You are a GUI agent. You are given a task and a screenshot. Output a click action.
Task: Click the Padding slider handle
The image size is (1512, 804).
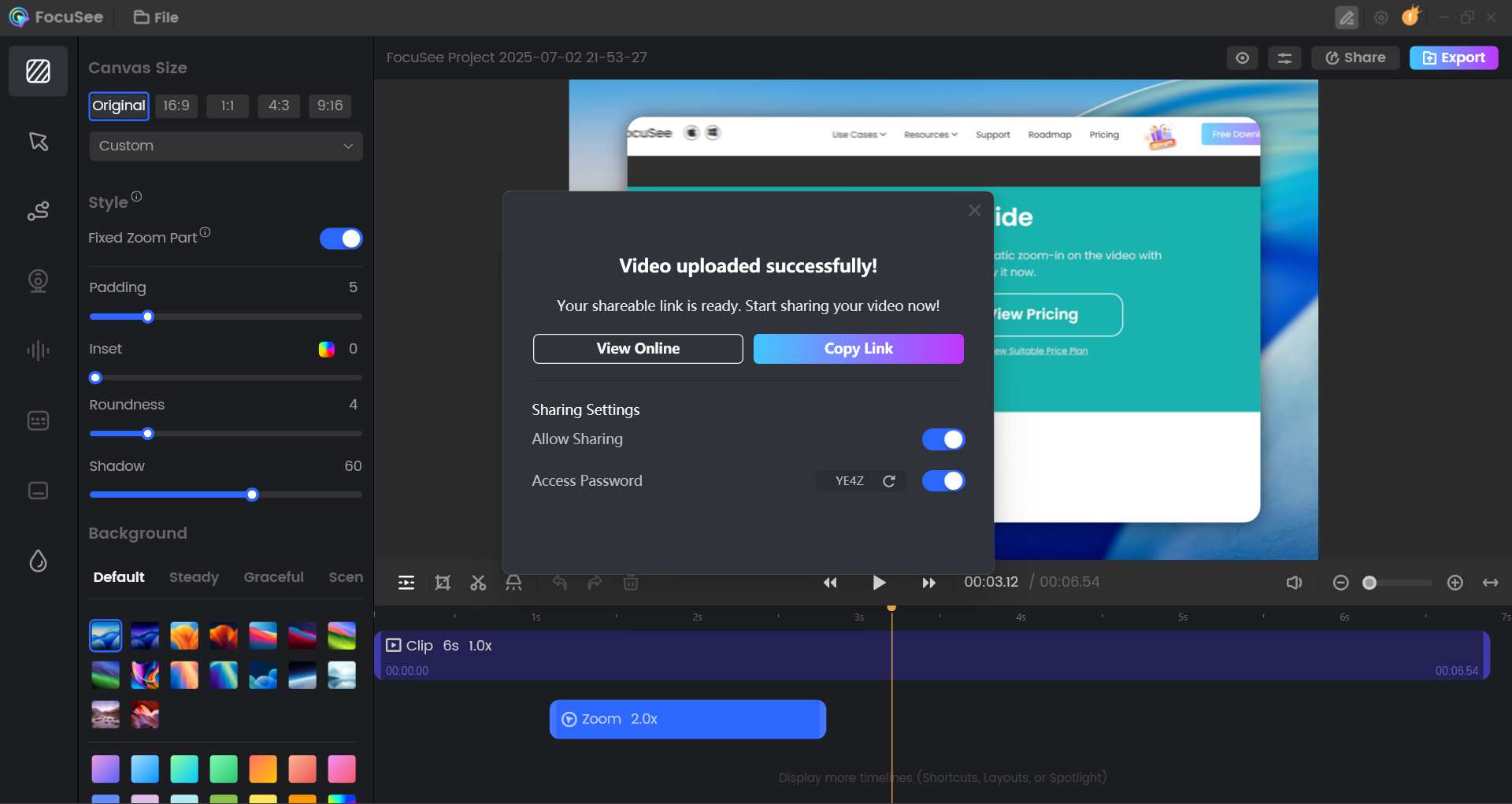click(x=147, y=317)
